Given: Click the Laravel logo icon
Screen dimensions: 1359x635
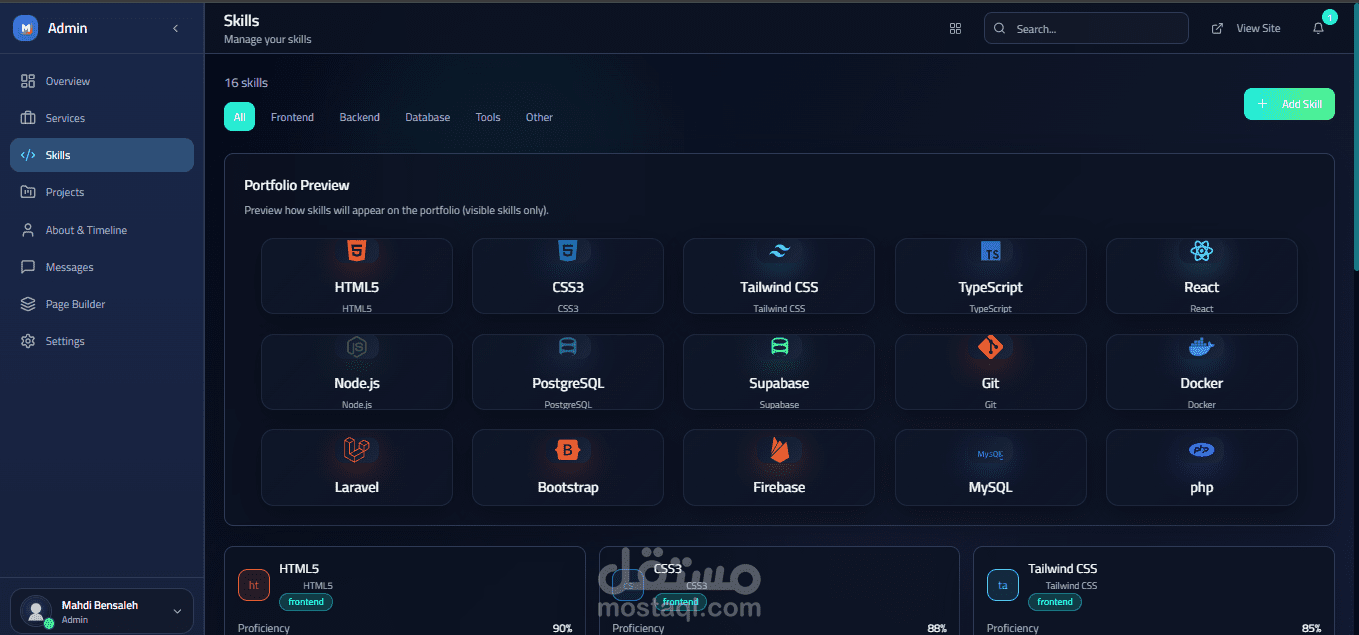Looking at the screenshot, I should (356, 451).
